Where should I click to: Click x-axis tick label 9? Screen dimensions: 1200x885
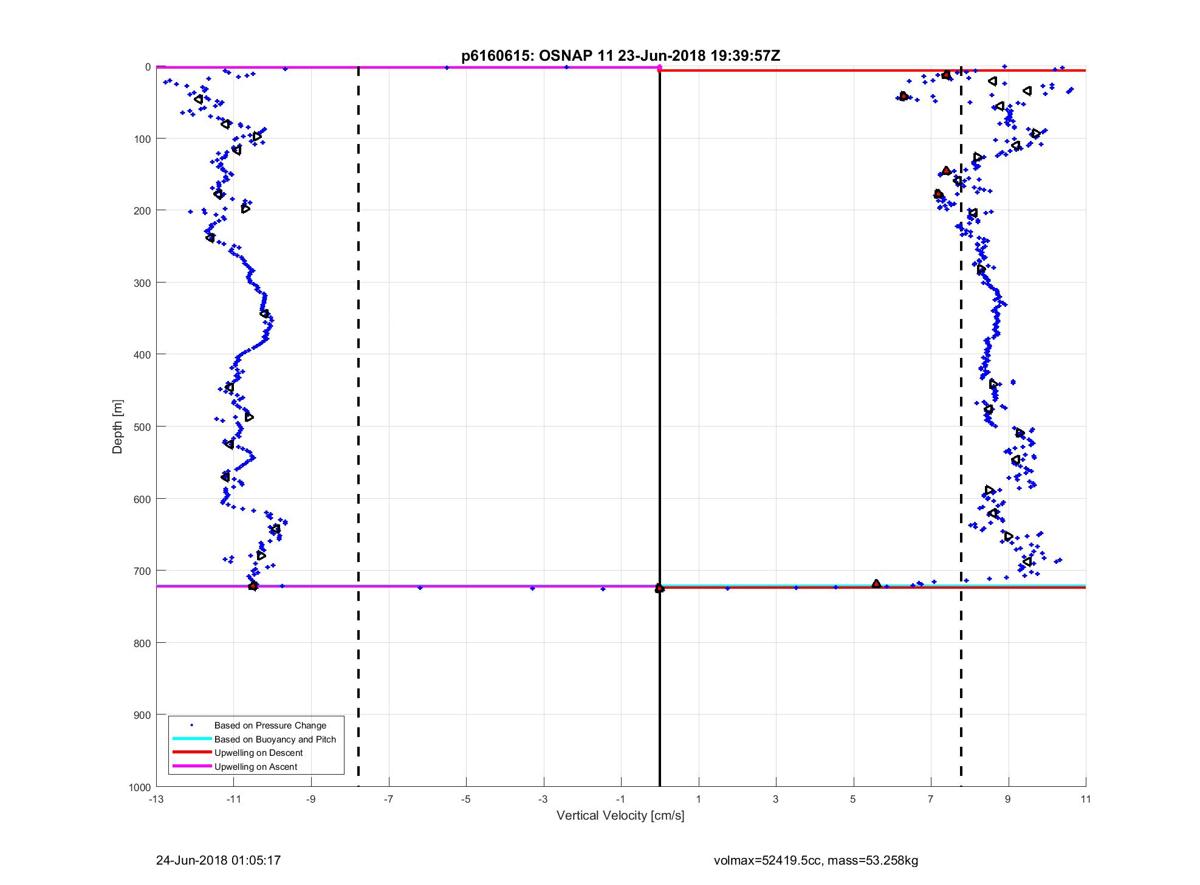(x=1008, y=799)
